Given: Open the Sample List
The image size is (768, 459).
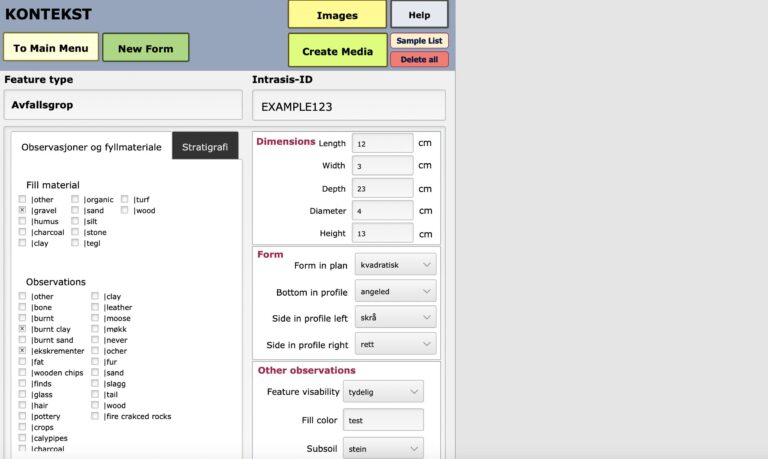Looking at the screenshot, I should click(419, 41).
